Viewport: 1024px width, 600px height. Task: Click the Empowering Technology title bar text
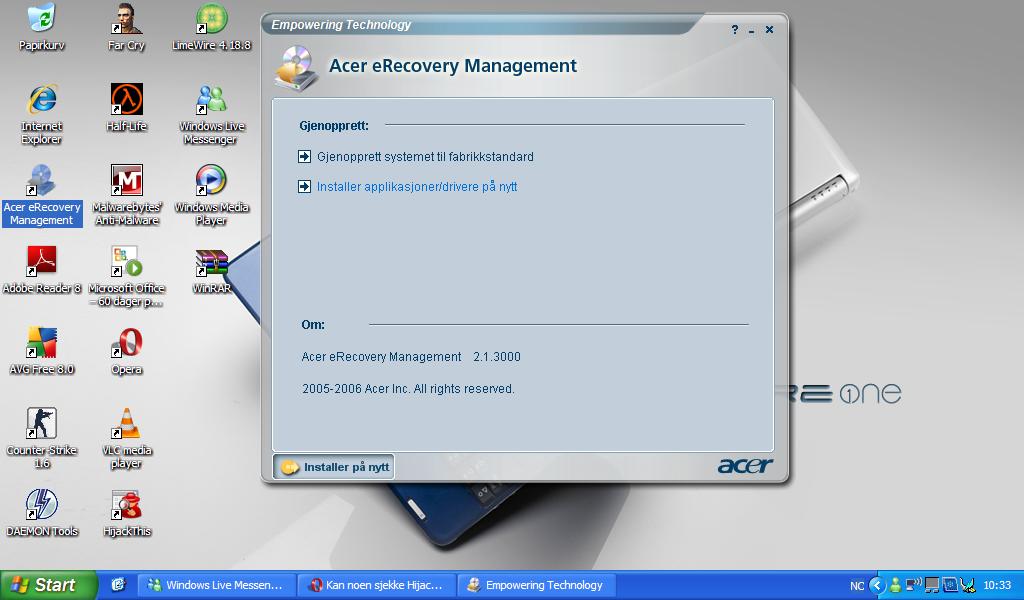[341, 25]
